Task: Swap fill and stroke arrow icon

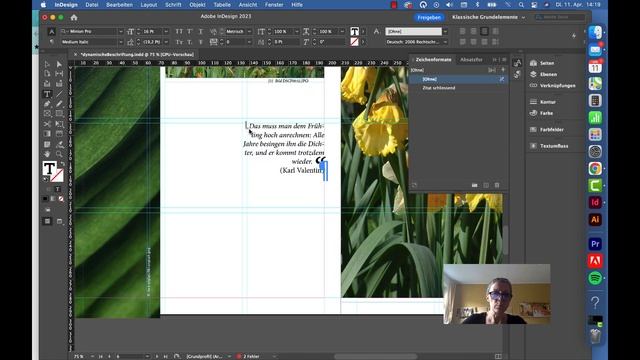Action: (x=62, y=164)
